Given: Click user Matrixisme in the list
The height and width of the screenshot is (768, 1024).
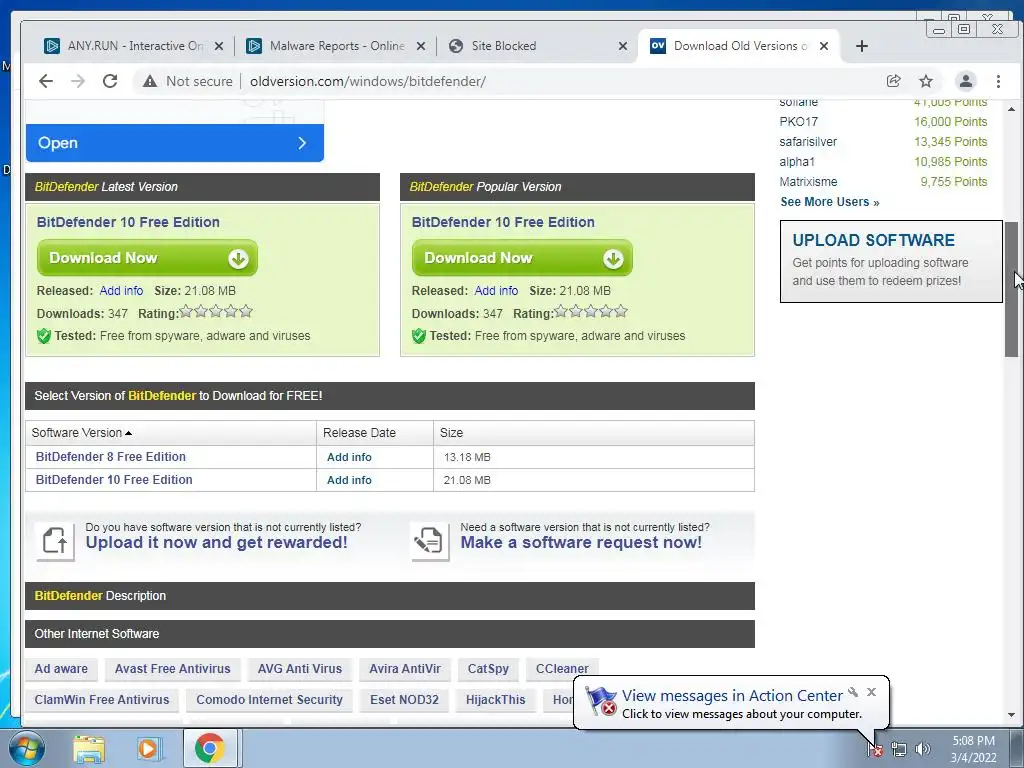Looking at the screenshot, I should [808, 182].
